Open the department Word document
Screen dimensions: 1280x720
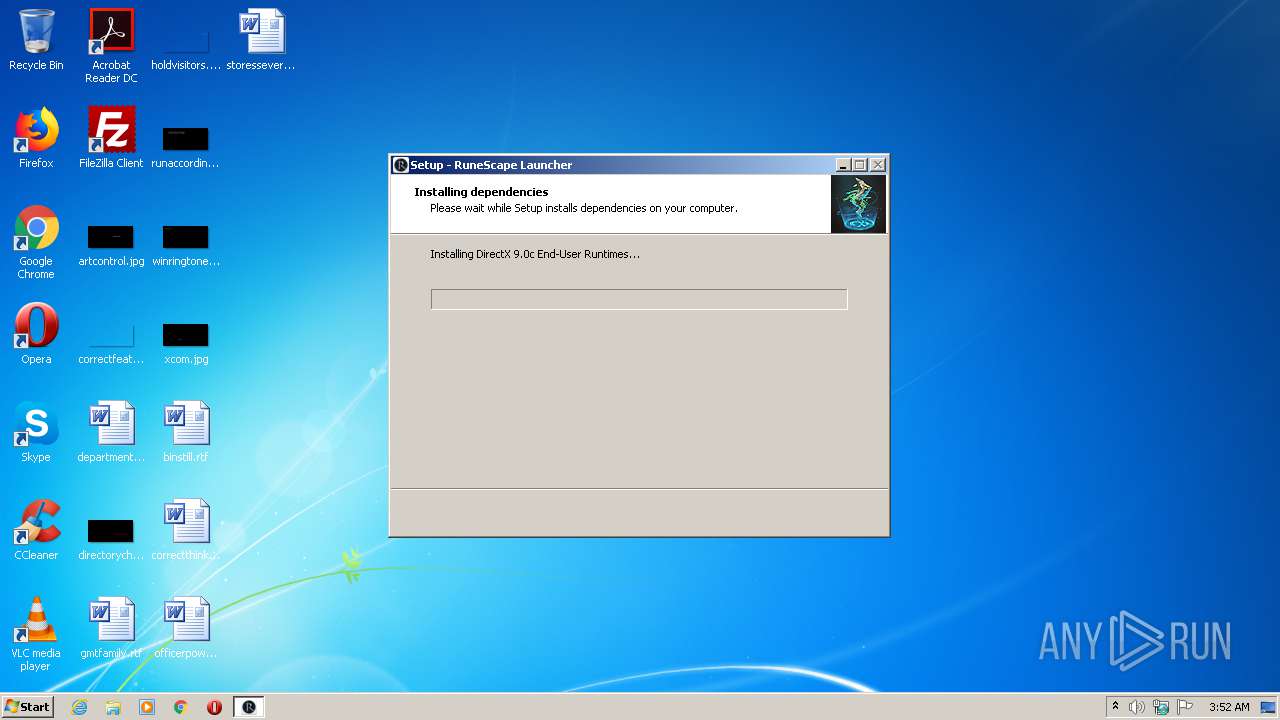coord(111,432)
